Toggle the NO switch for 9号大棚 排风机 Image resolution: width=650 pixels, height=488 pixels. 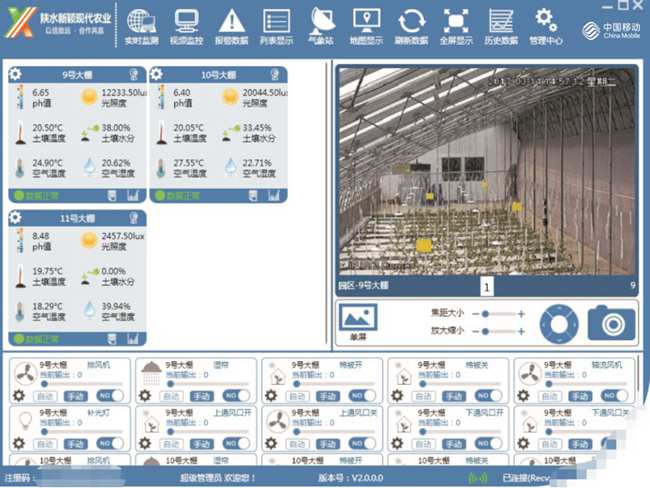point(110,396)
